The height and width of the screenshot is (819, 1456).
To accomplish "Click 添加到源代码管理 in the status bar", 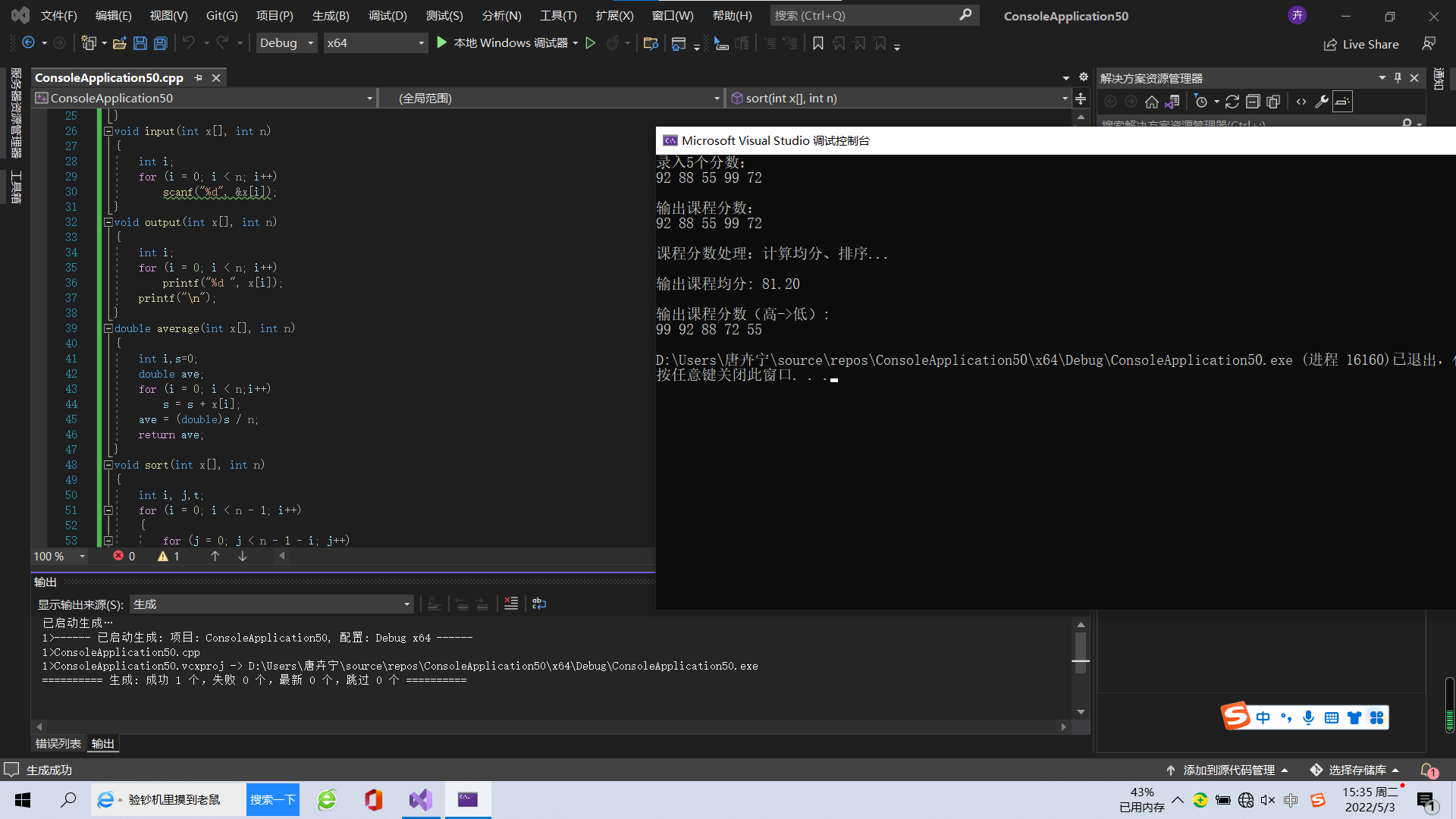I will [x=1228, y=770].
